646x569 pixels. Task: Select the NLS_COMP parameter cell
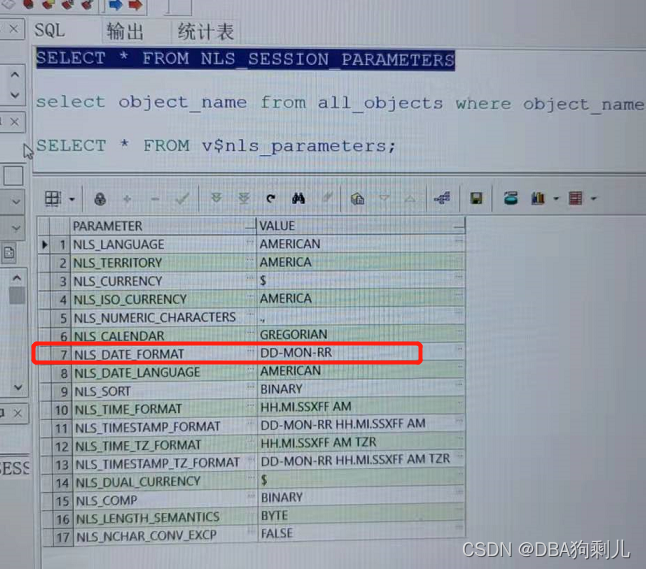165,500
